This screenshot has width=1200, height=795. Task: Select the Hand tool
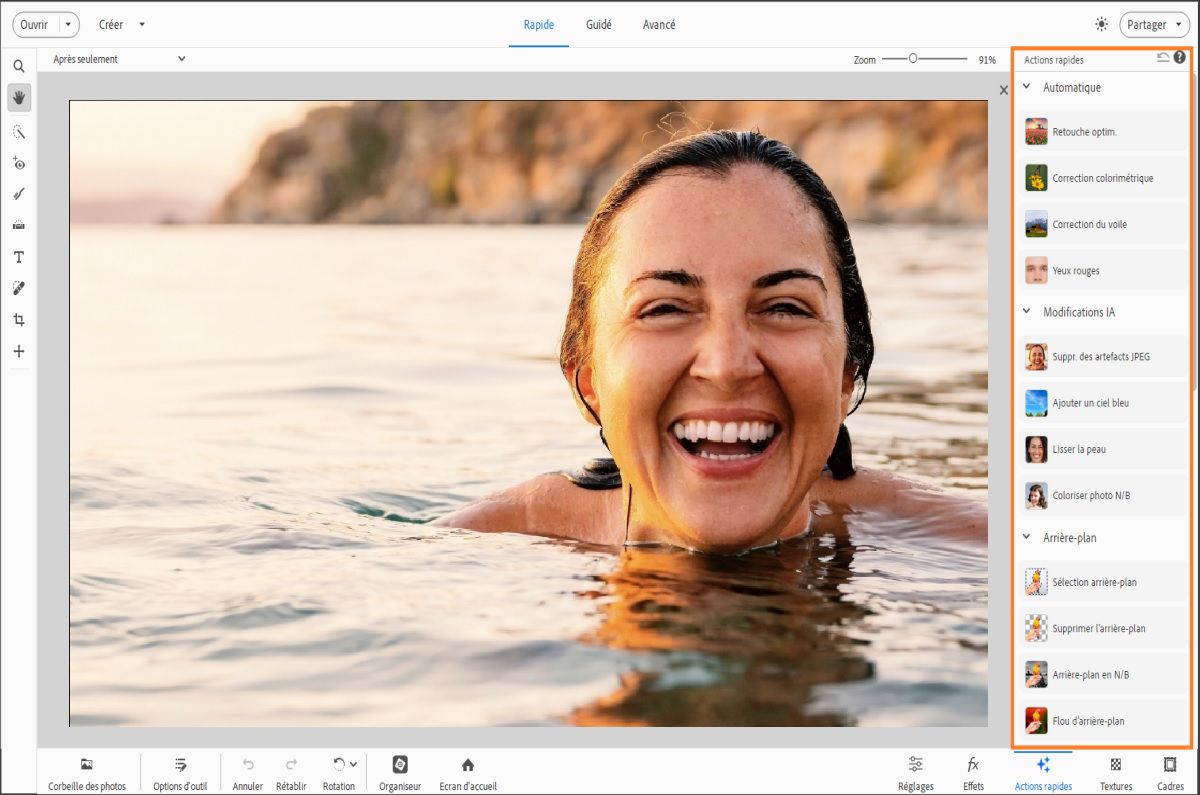click(x=18, y=97)
